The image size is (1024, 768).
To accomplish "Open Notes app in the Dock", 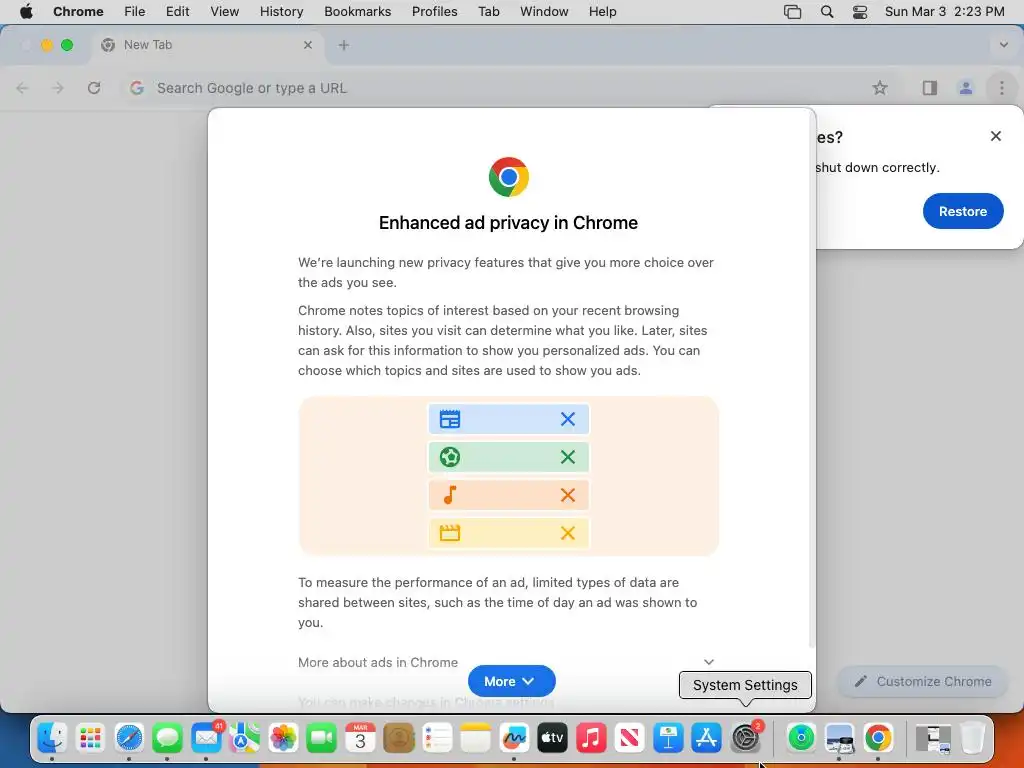I will tap(475, 738).
